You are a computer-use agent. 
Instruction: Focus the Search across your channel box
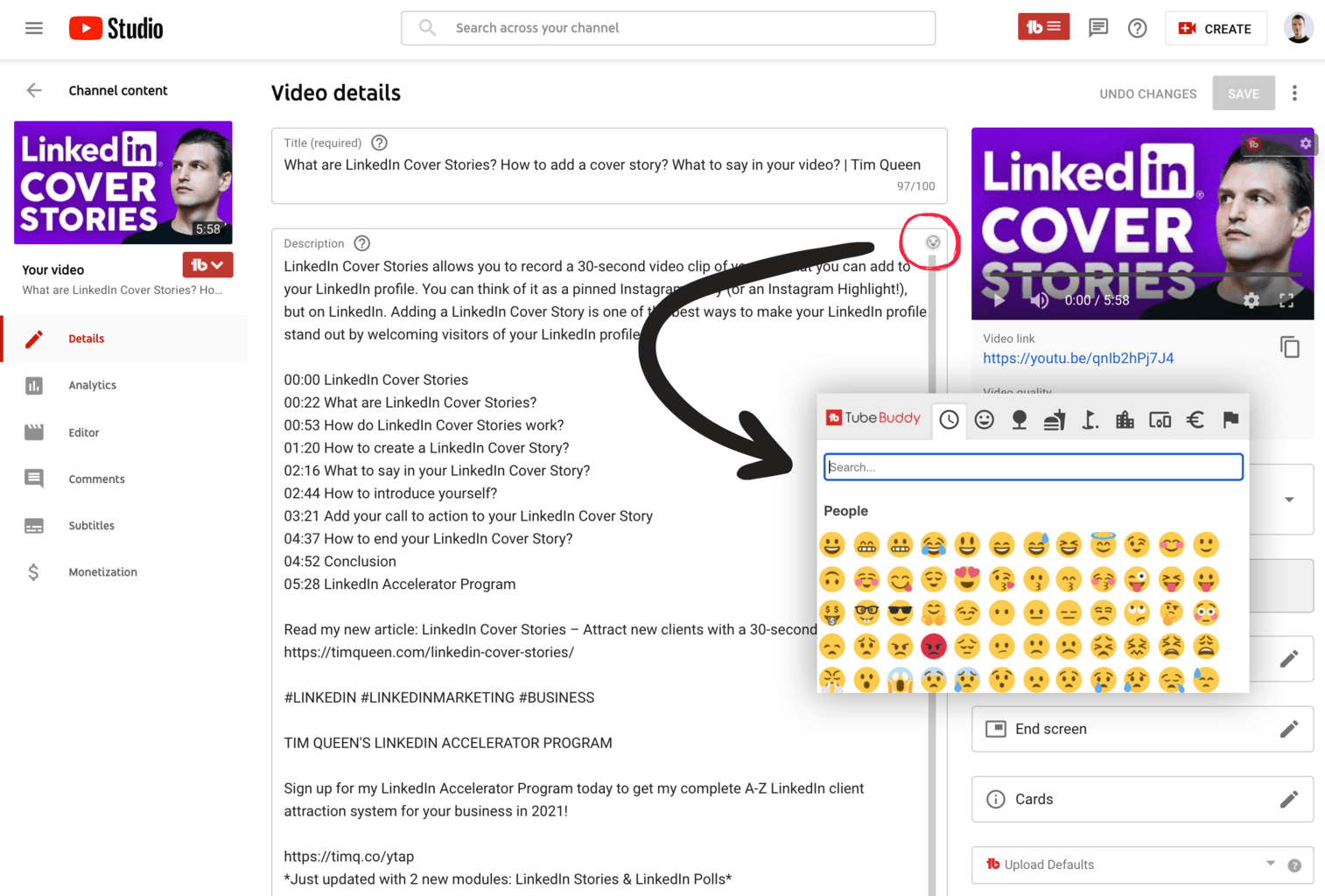point(668,28)
